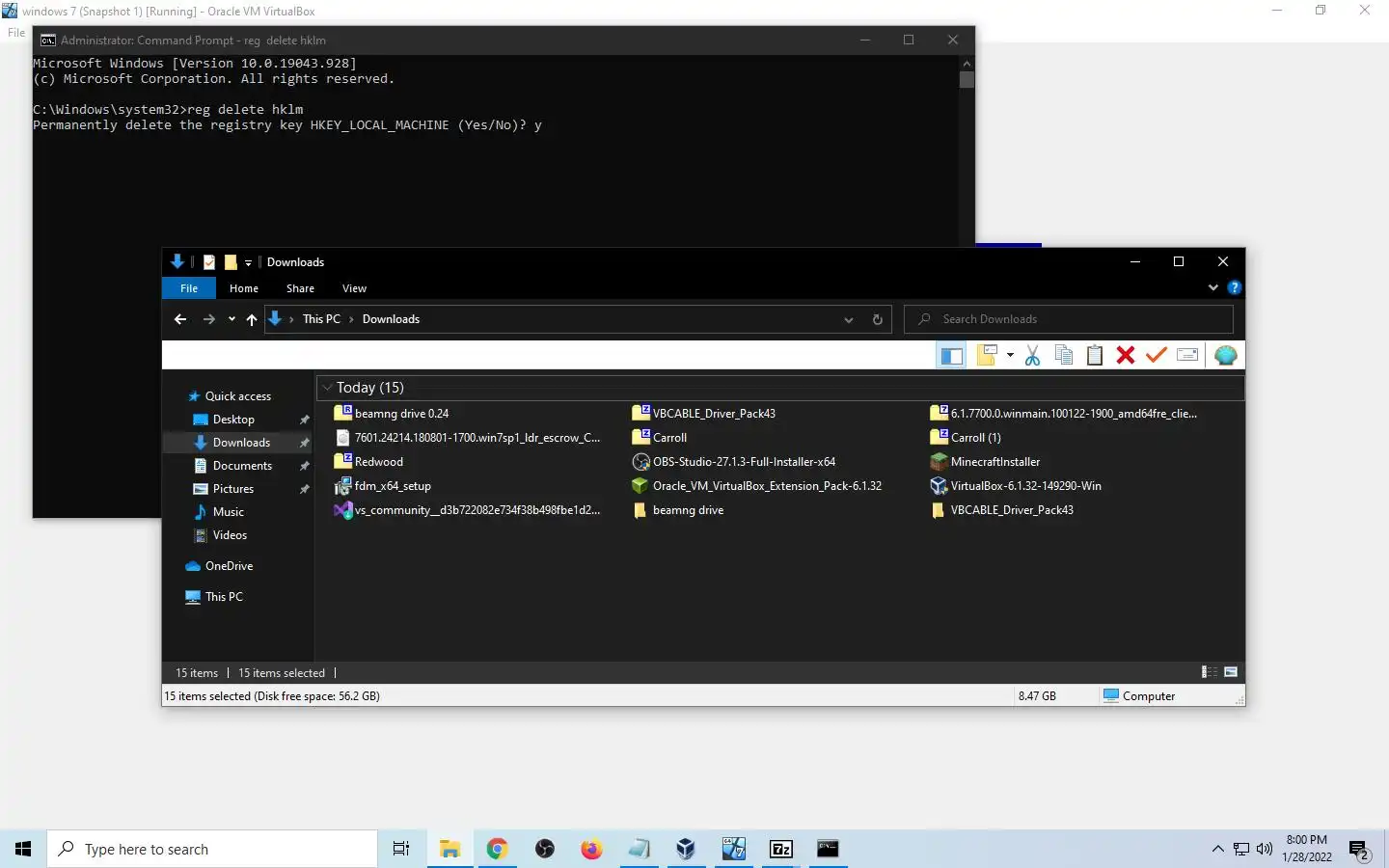The height and width of the screenshot is (868, 1389).
Task: Click This PC in the address breadcrumb
Action: [321, 319]
